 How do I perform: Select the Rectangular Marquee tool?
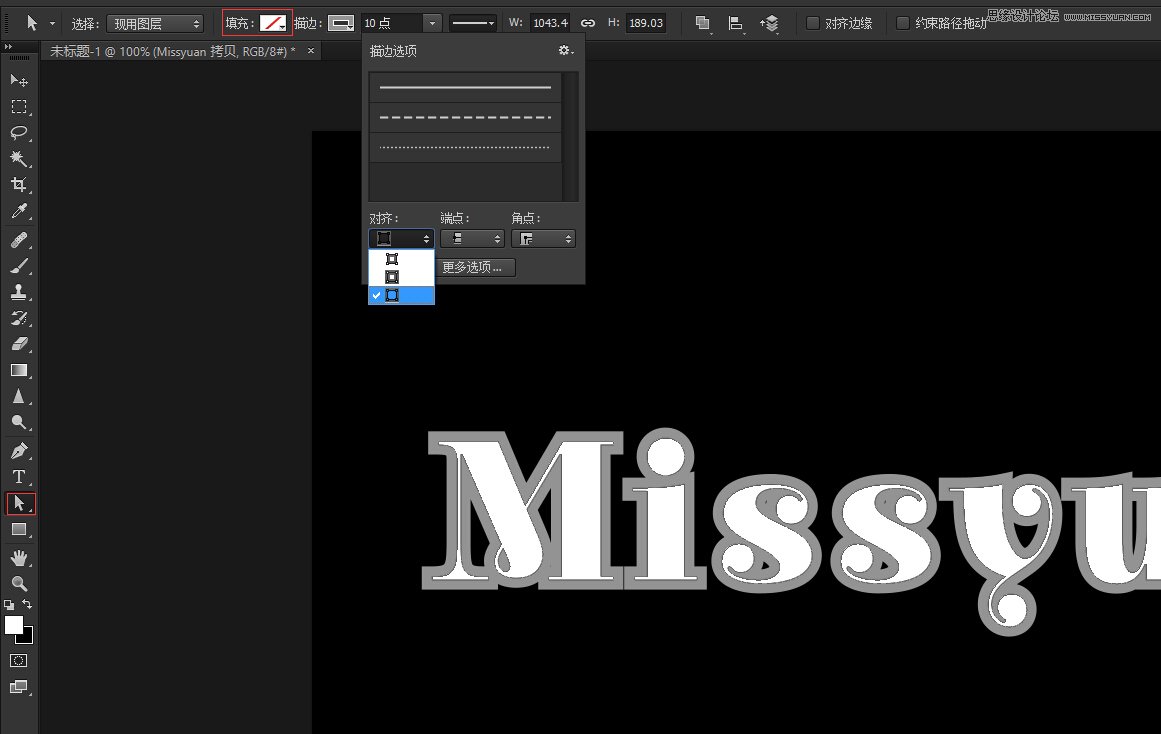click(19, 107)
